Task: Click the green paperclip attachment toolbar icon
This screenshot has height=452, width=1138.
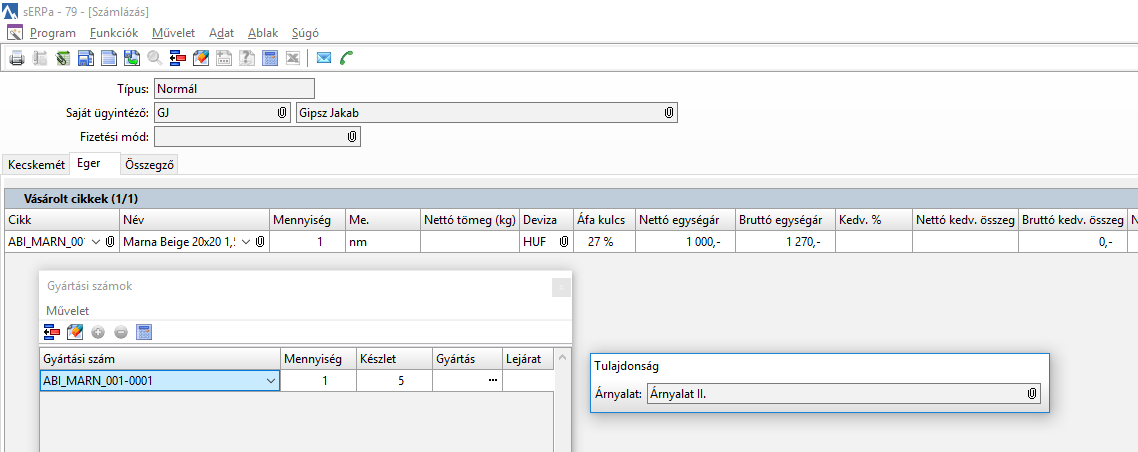Action: (x=62, y=58)
